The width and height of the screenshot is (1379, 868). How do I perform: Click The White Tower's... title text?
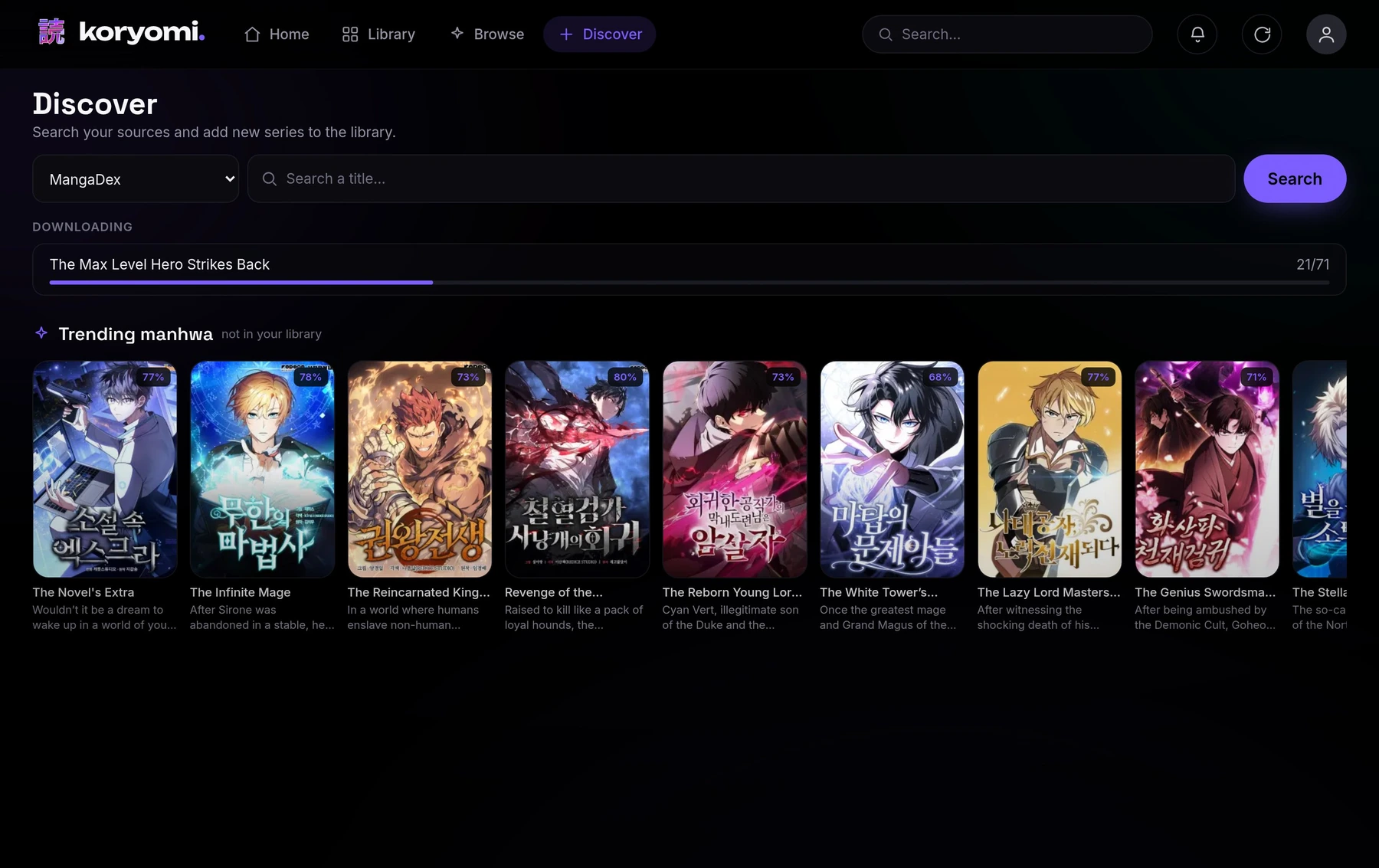879,592
